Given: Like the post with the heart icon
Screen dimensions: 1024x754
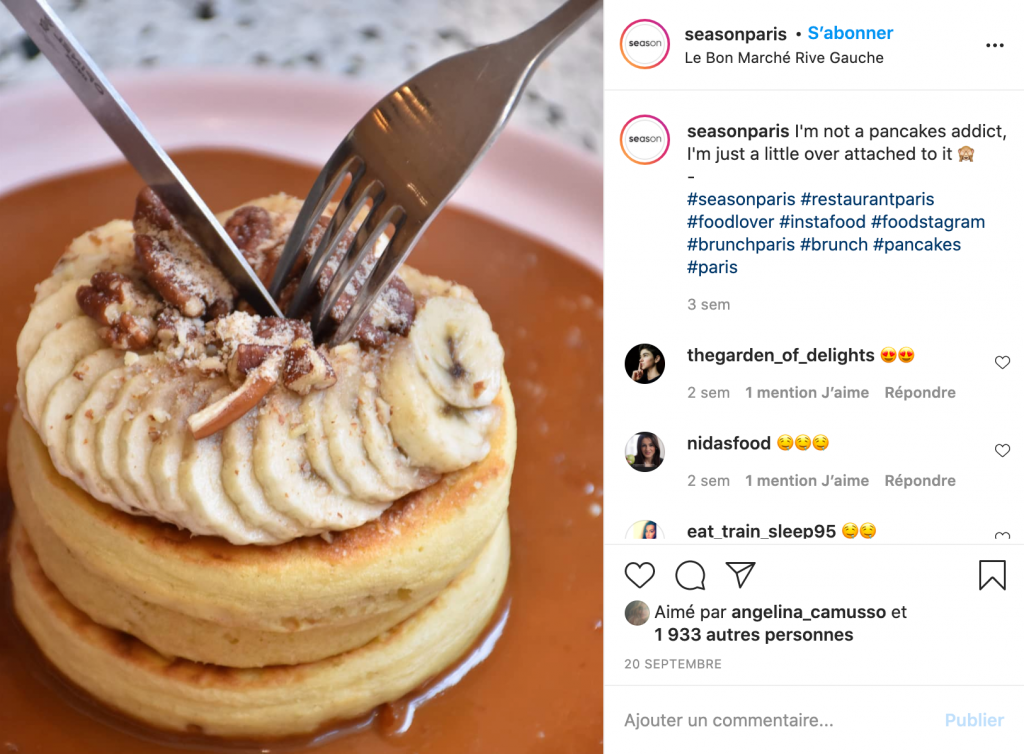Looking at the screenshot, I should pos(639,575).
